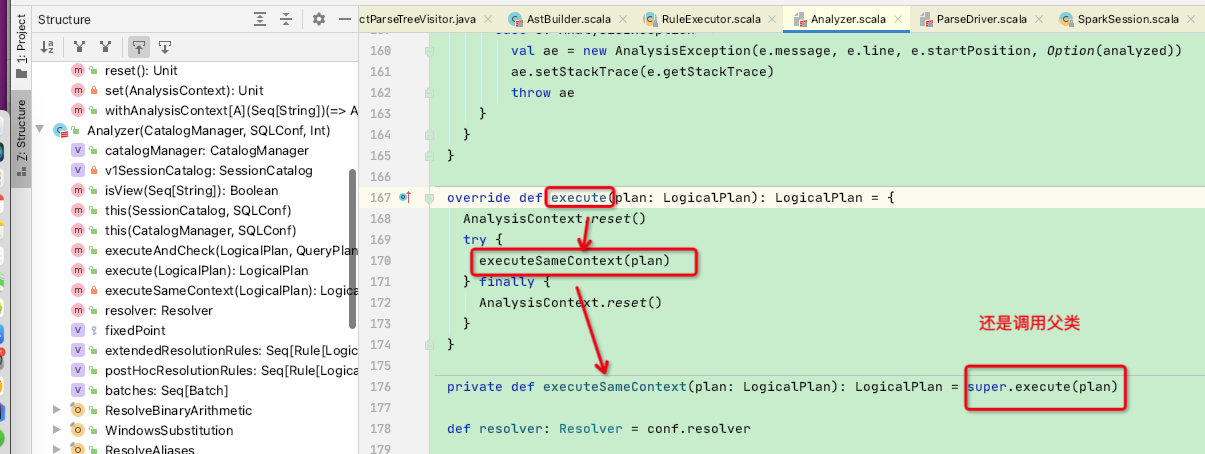Click the Structure panel vertical scrollbar
Image resolution: width=1205 pixels, height=454 pixels.
coord(352,248)
